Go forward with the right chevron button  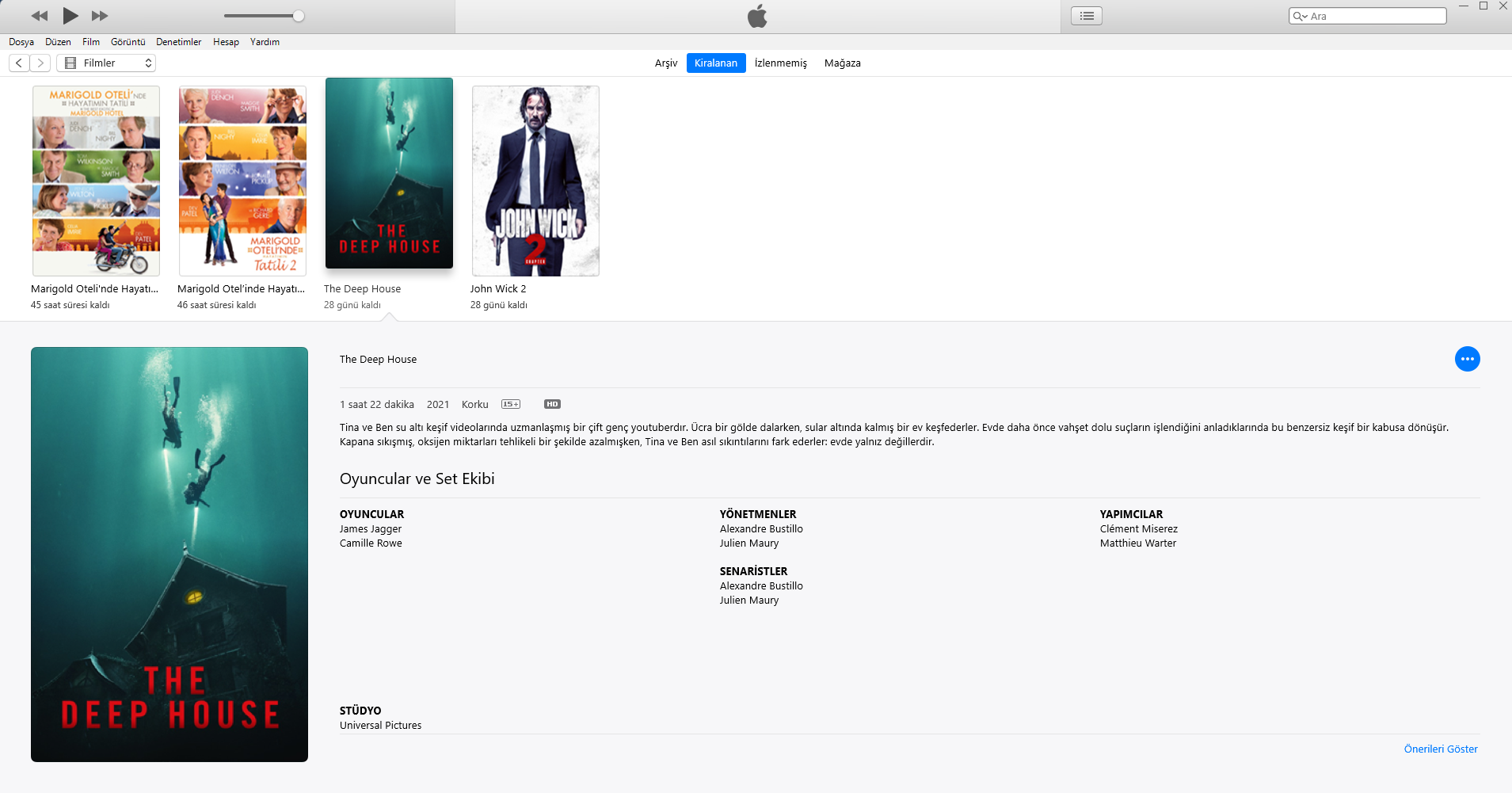(40, 63)
